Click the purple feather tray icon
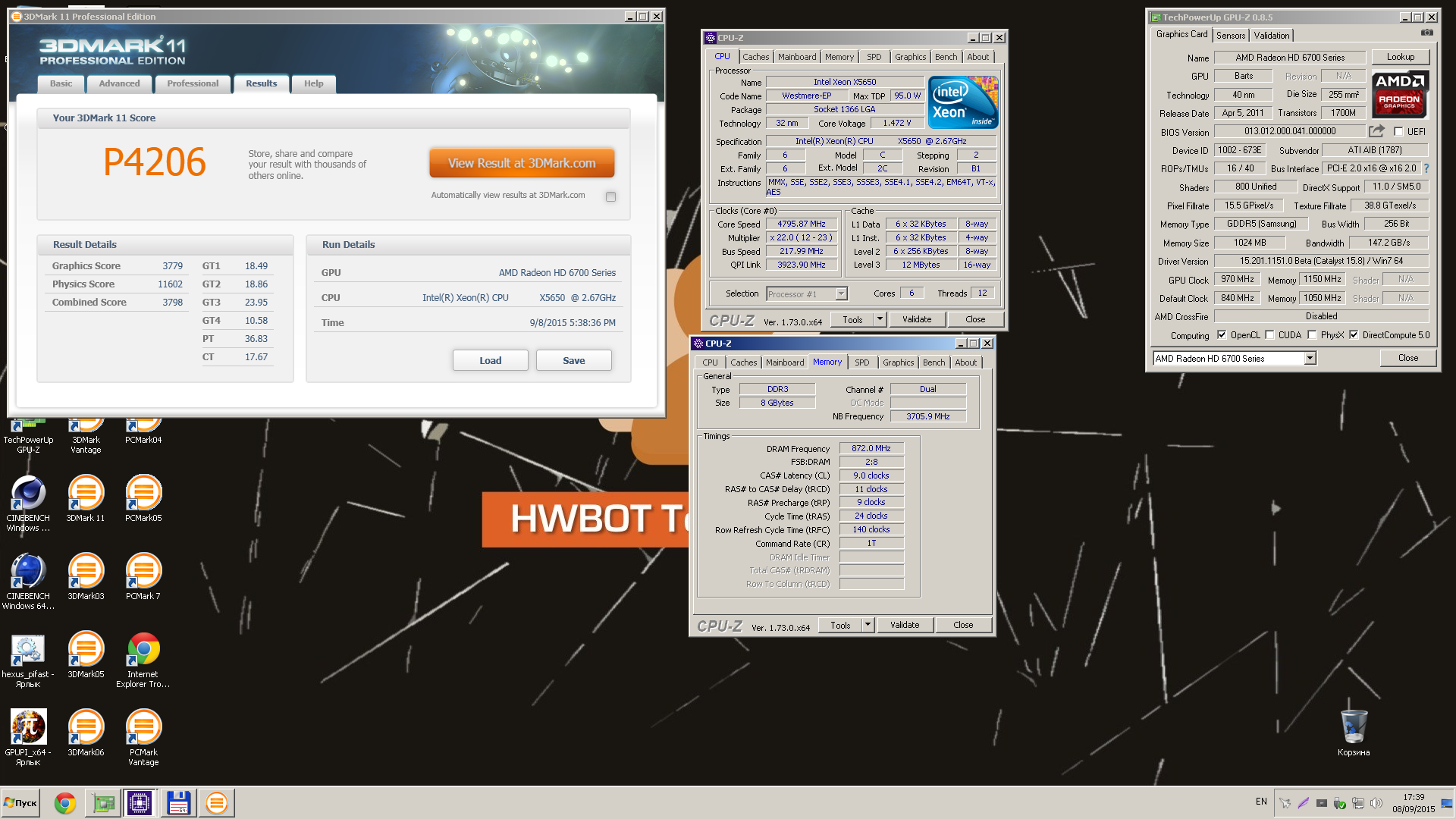1456x819 pixels. [1303, 802]
